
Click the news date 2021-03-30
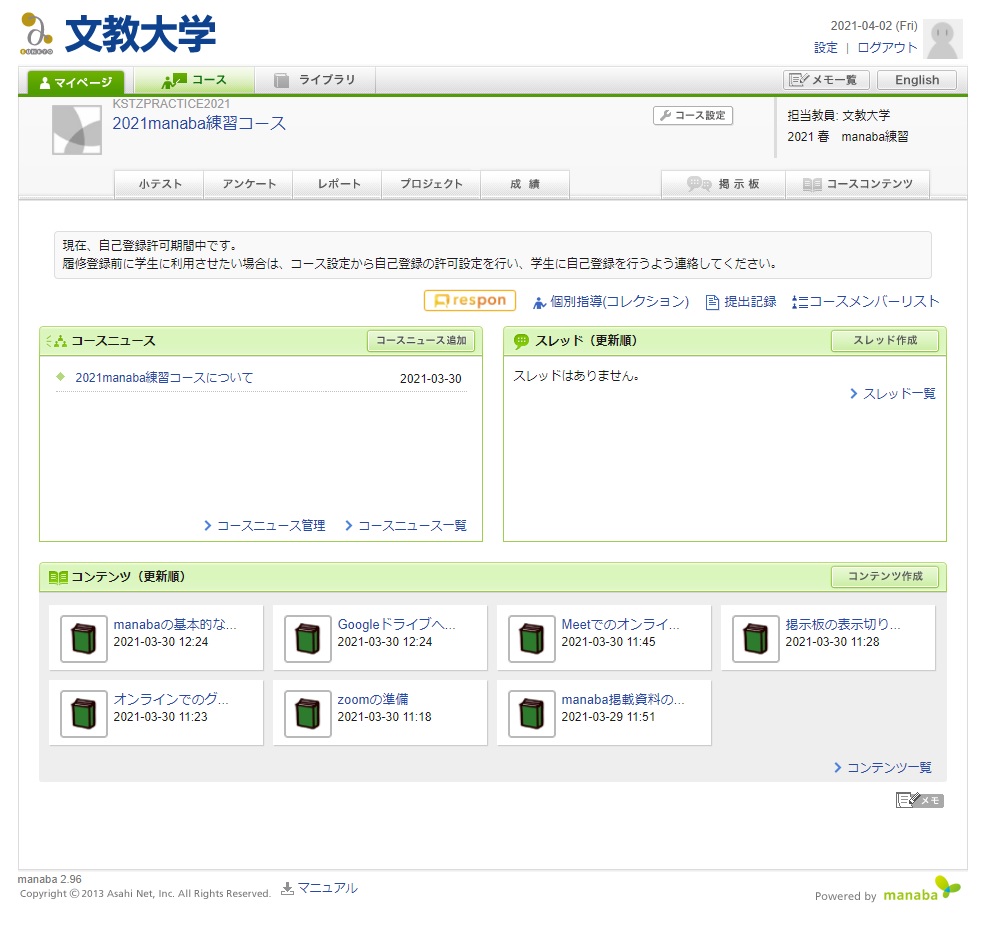tap(430, 379)
